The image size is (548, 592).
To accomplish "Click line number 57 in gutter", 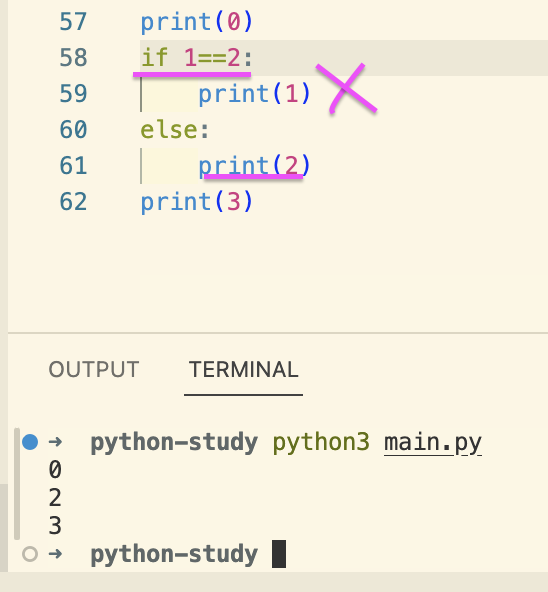I will tap(73, 22).
